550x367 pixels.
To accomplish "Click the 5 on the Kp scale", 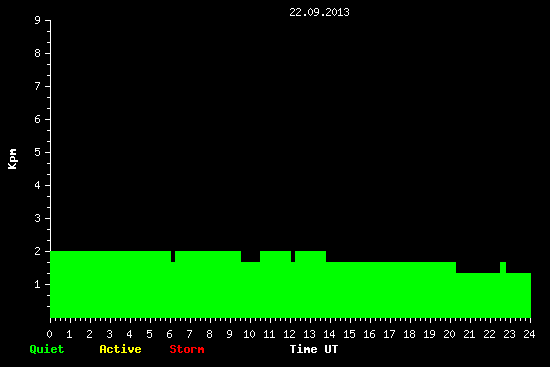I will 38,152.
